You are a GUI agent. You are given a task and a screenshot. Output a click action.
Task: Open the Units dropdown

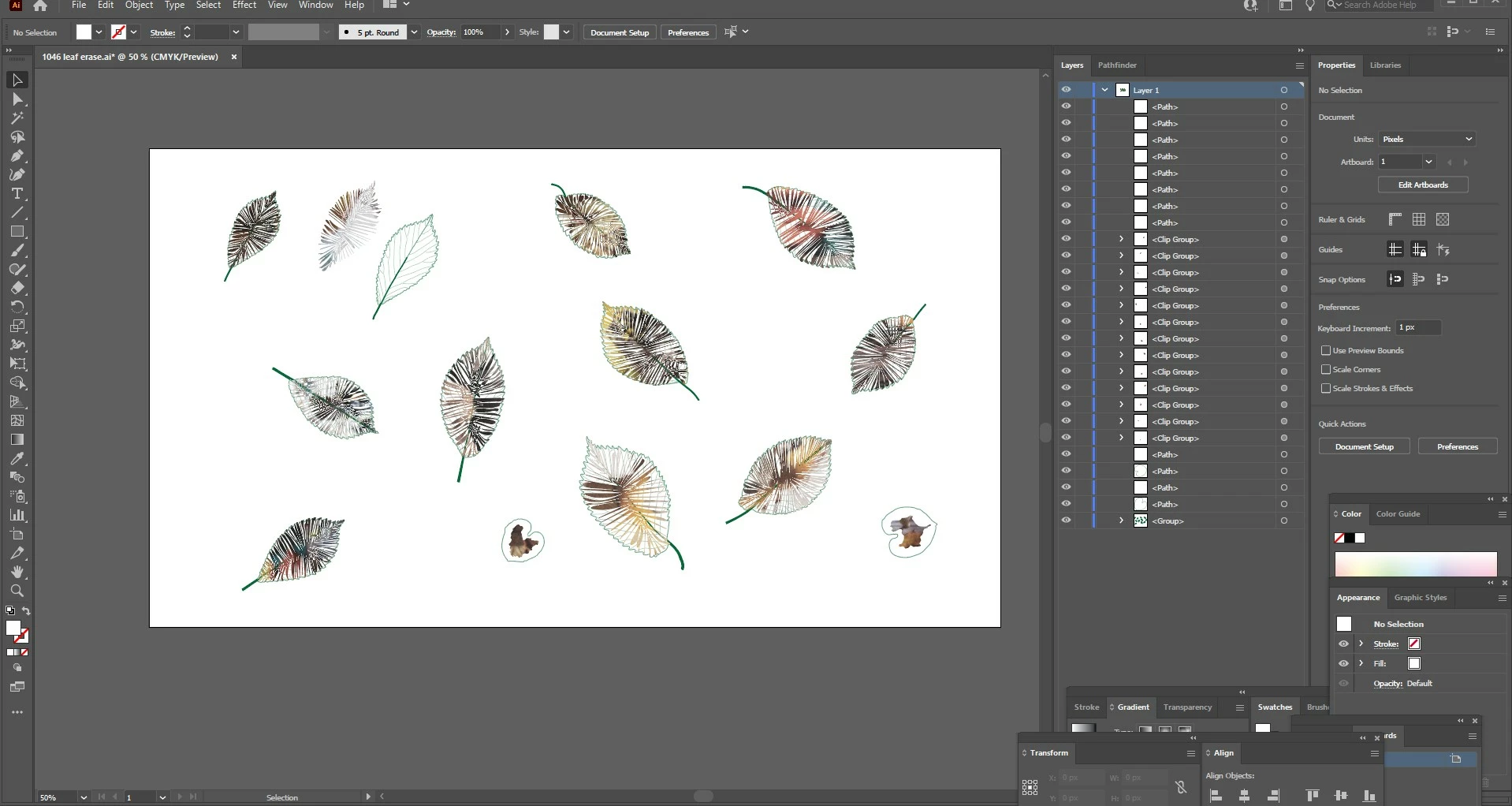[x=1427, y=140]
